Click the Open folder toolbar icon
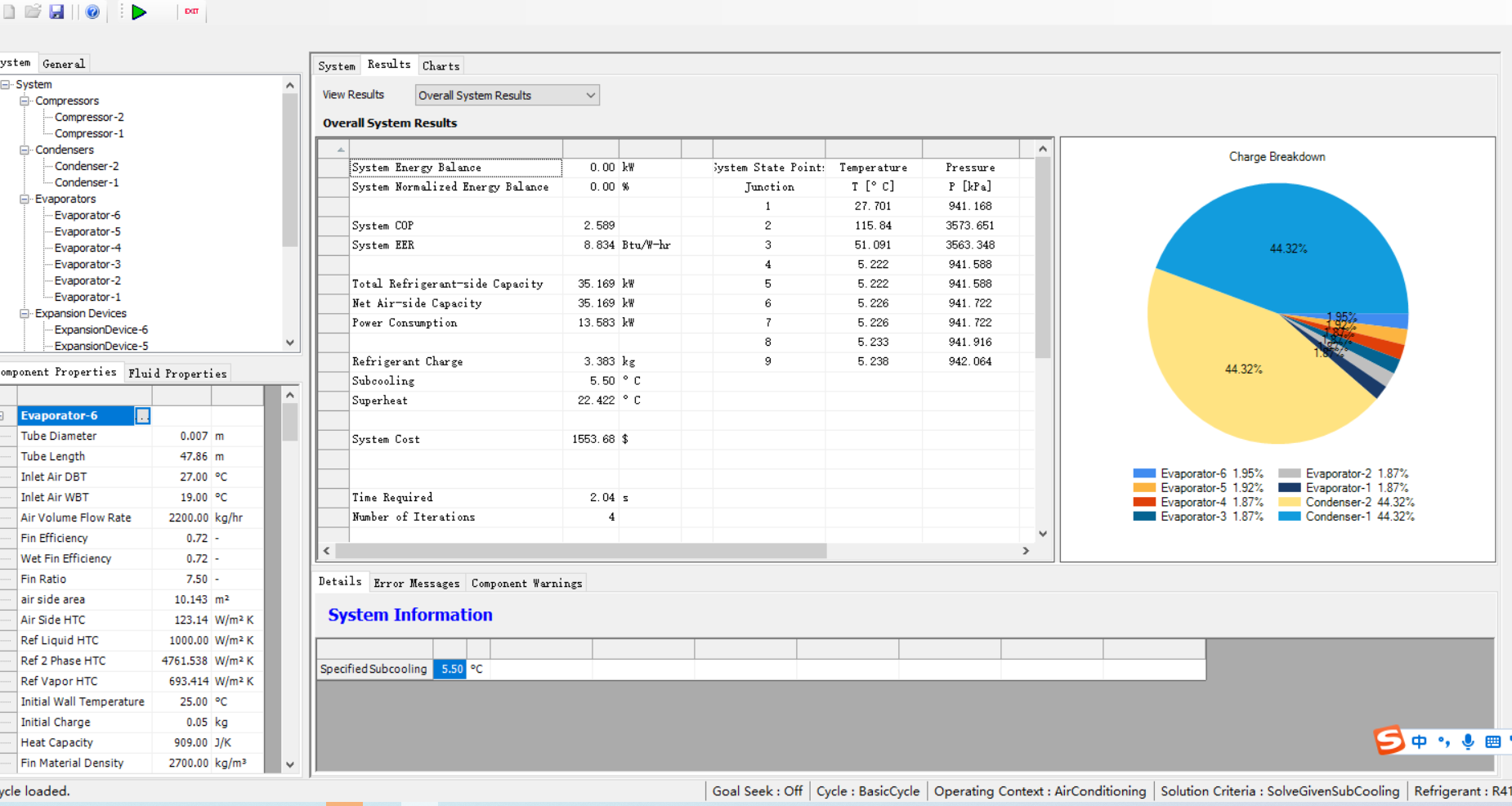This screenshot has width=1512, height=806. pyautogui.click(x=33, y=11)
